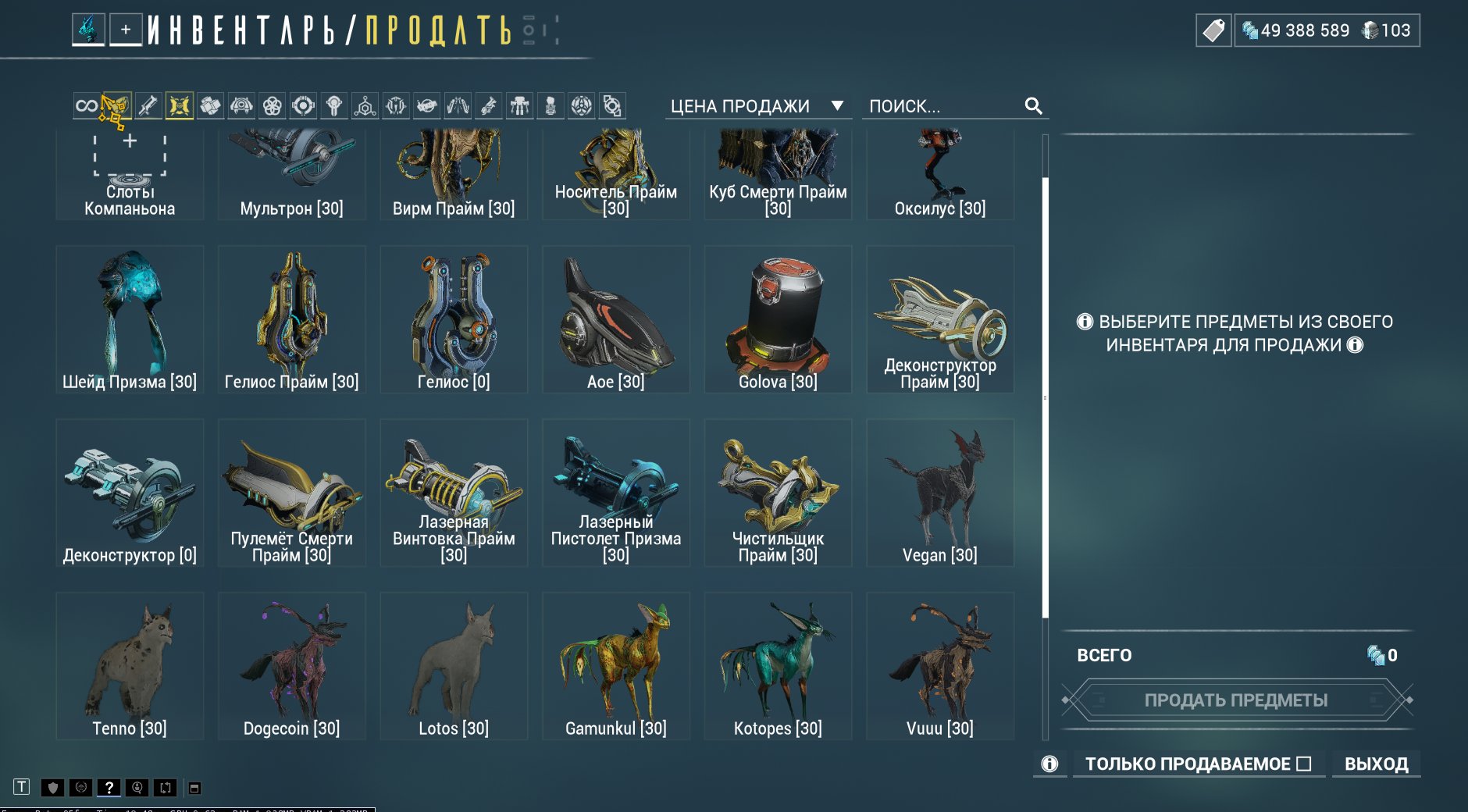The width and height of the screenshot is (1468, 812).
Task: Click the shield icon in bottom bar
Action: (52, 787)
